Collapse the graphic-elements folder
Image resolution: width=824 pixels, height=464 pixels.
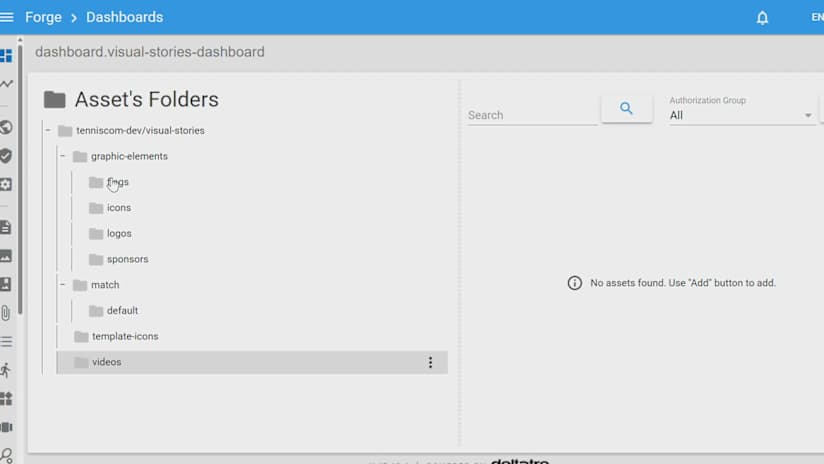point(62,156)
